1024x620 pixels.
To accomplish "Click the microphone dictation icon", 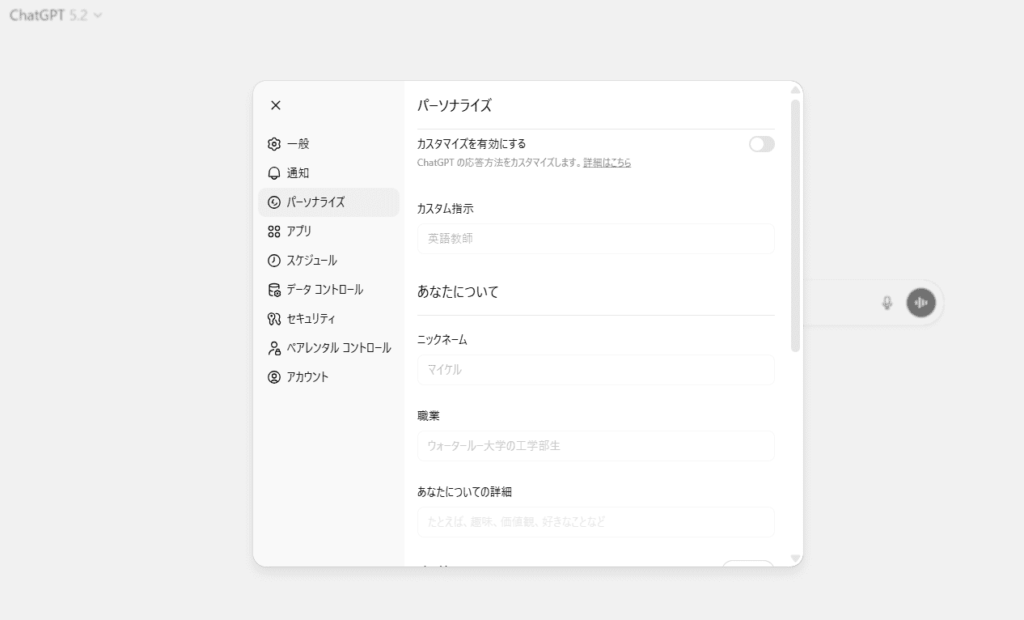I will 886,303.
